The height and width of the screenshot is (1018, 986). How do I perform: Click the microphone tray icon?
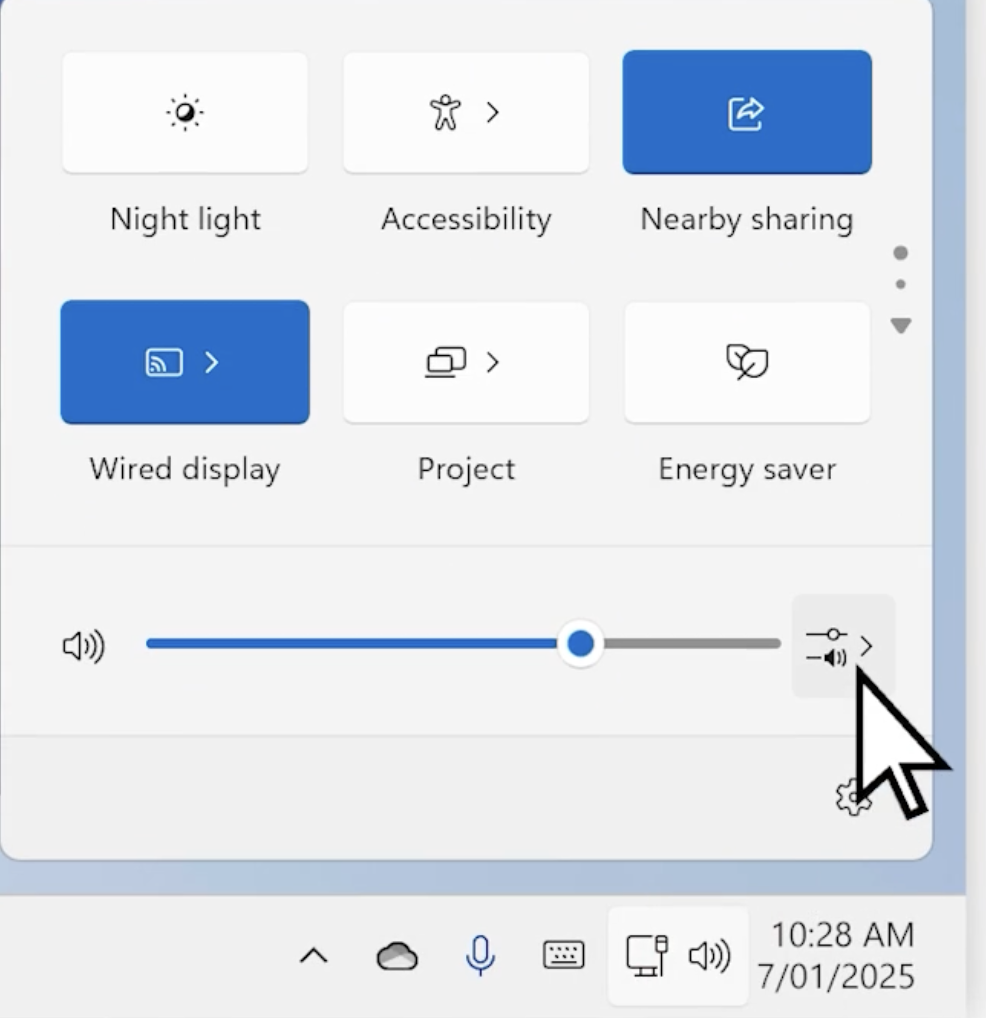(480, 956)
